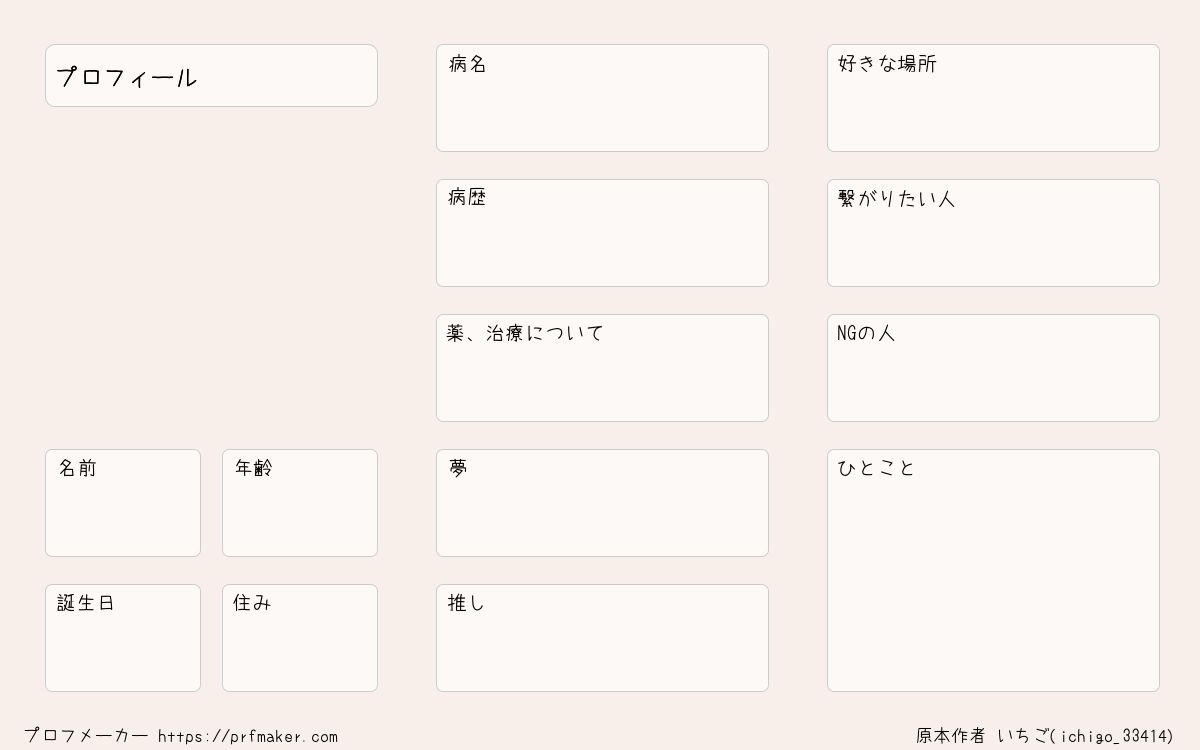Select the 好きな場所 field
Viewport: 1200px width, 750px height.
tap(993, 98)
